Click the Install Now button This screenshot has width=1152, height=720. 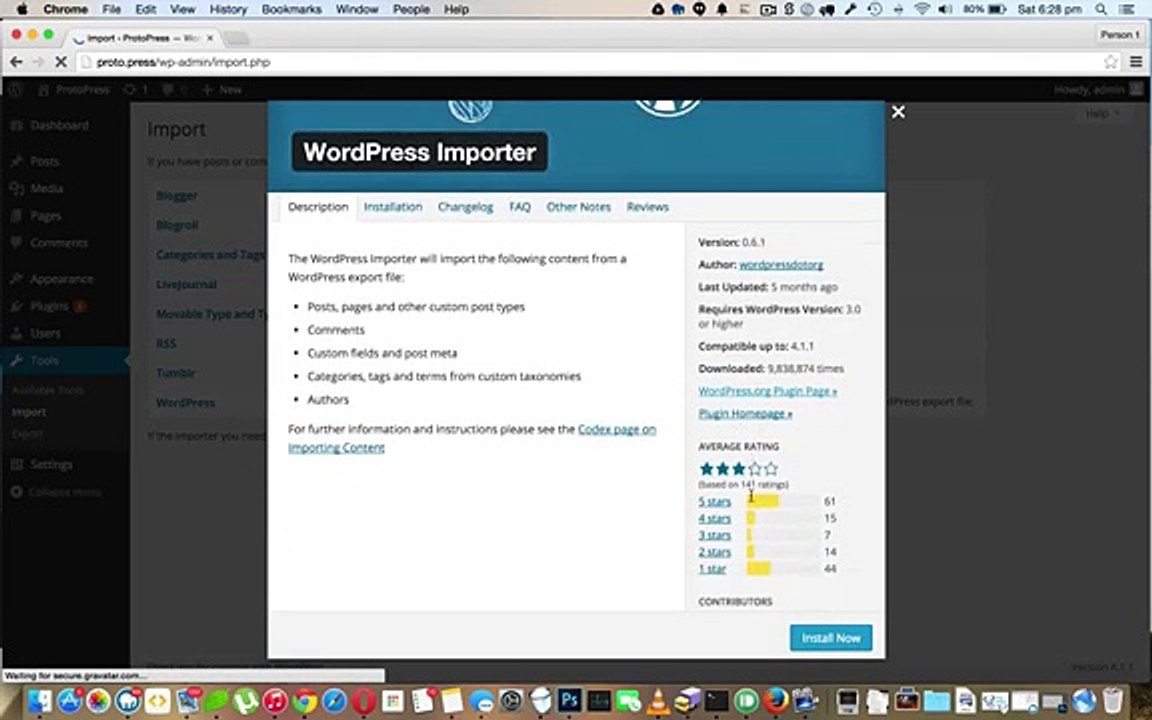[x=830, y=638]
